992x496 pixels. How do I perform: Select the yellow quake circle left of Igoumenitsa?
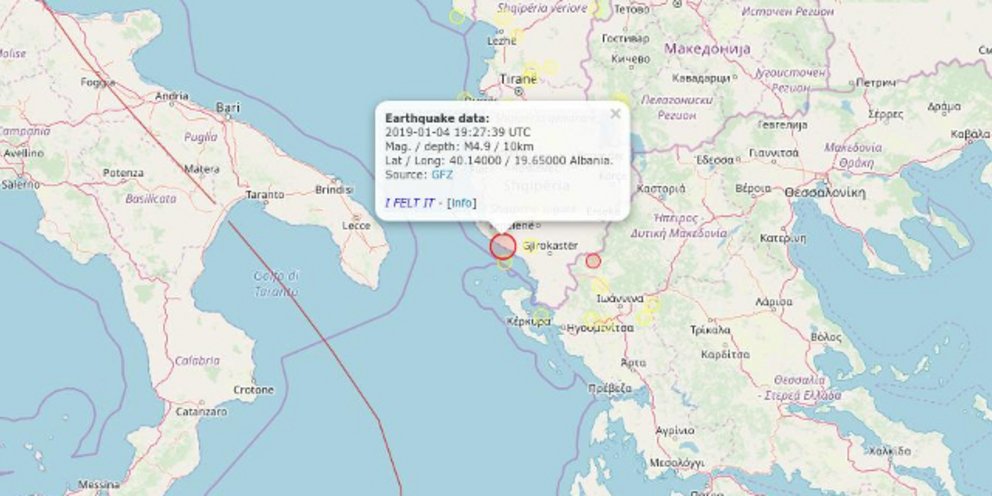[x=590, y=318]
